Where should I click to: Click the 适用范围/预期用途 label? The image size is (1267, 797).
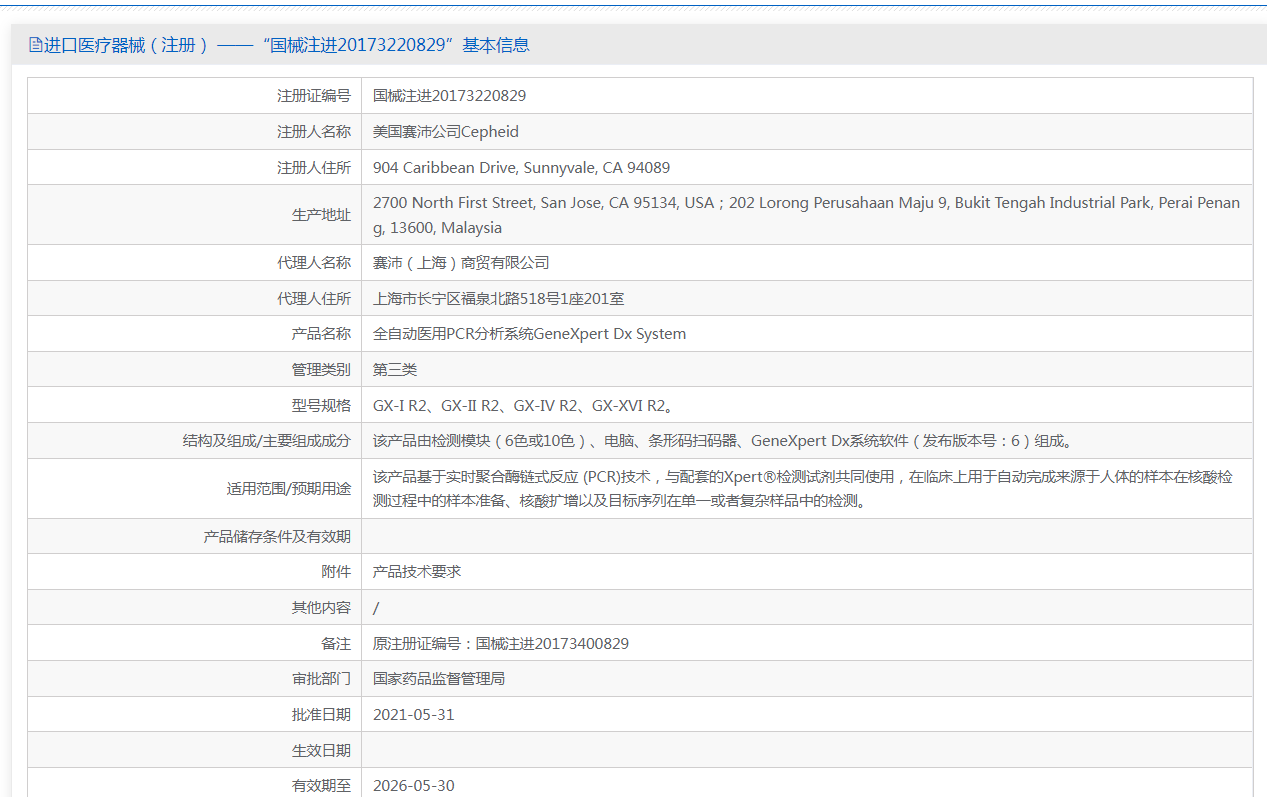pyautogui.click(x=289, y=489)
